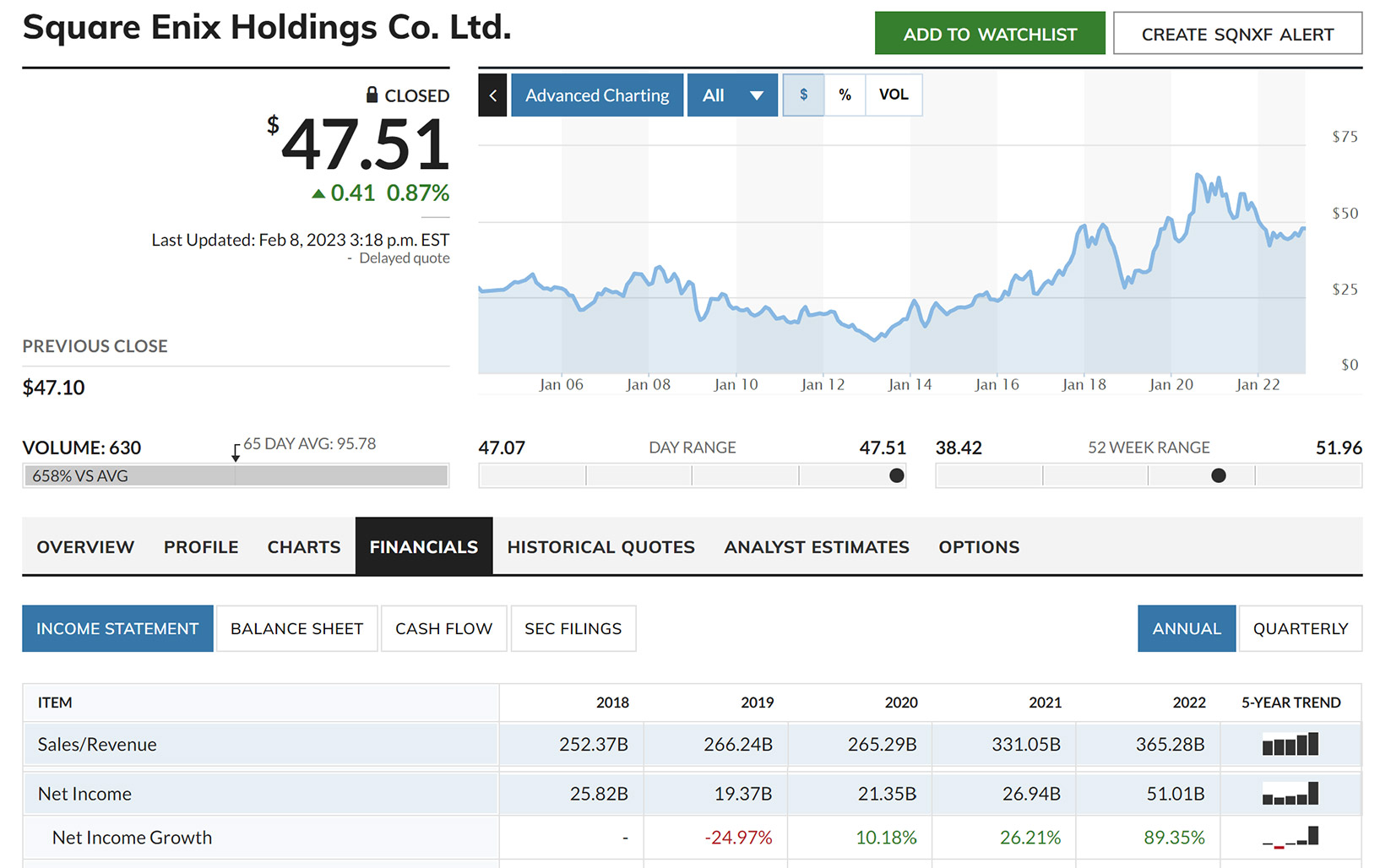Viewport: 1380px width, 868px height.
Task: Click the current price 47.51
Action: (365, 144)
